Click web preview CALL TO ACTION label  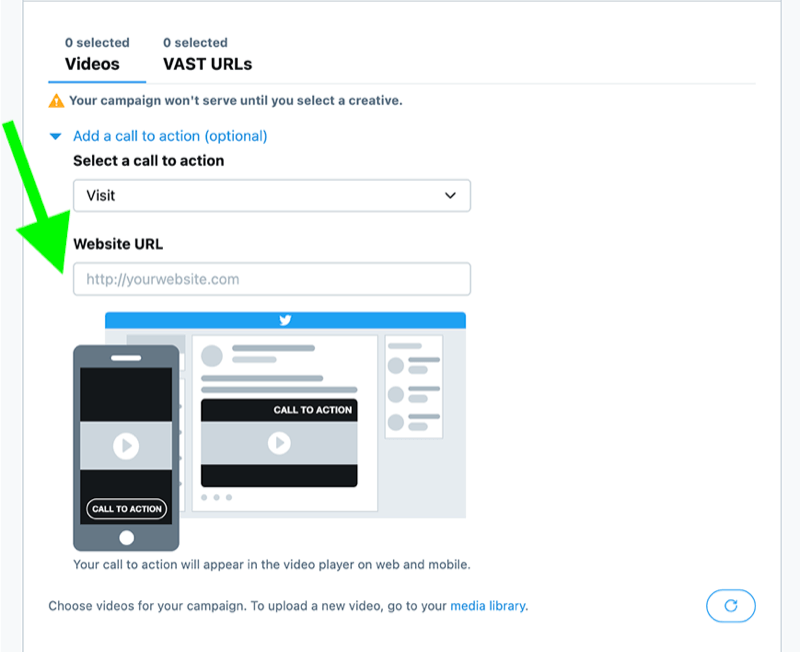pos(312,410)
